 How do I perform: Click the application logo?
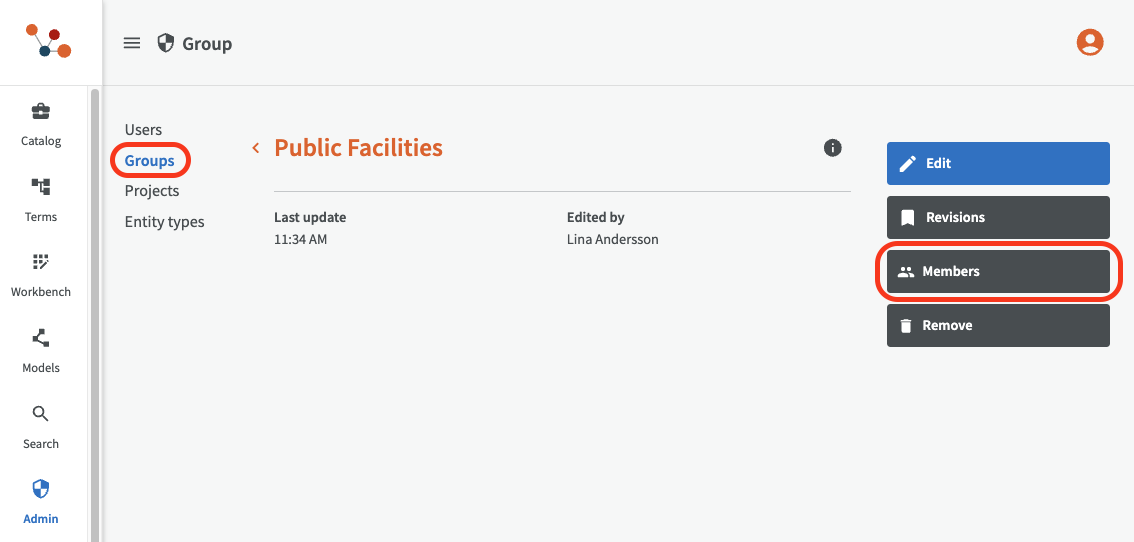point(48,41)
